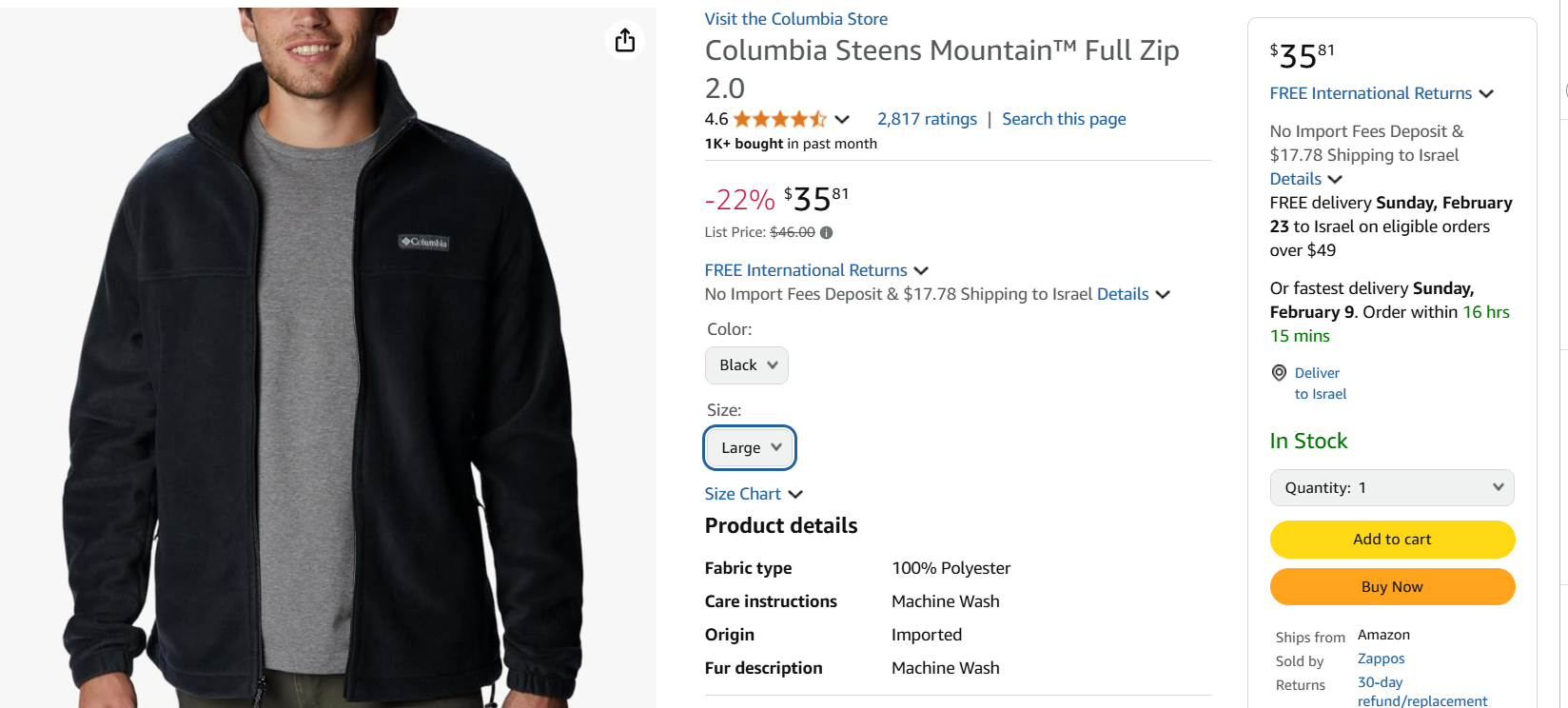Click the Zappos seller link
This screenshot has height=708, width=1568.
pos(1381,659)
